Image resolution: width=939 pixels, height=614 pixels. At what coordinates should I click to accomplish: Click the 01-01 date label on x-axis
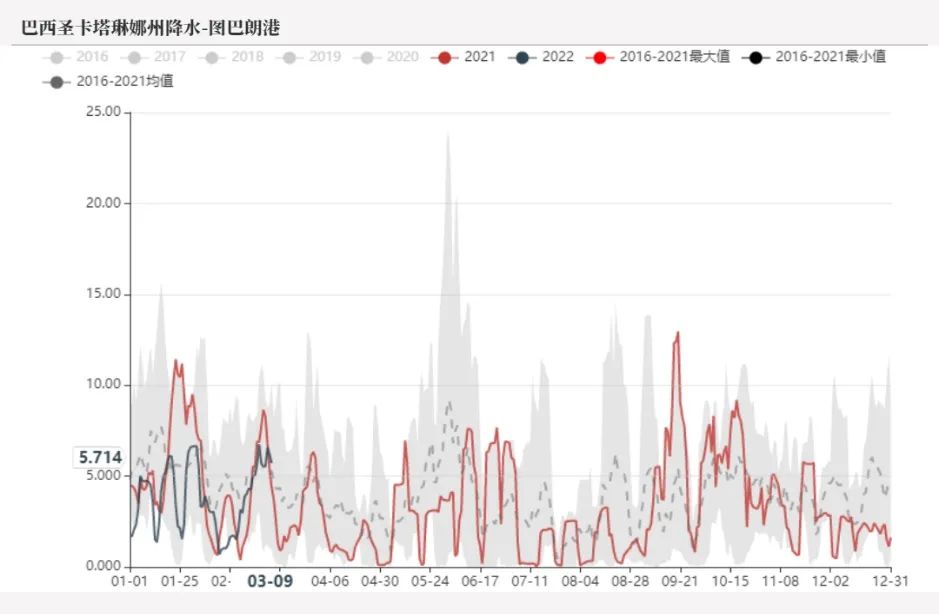[x=130, y=579]
